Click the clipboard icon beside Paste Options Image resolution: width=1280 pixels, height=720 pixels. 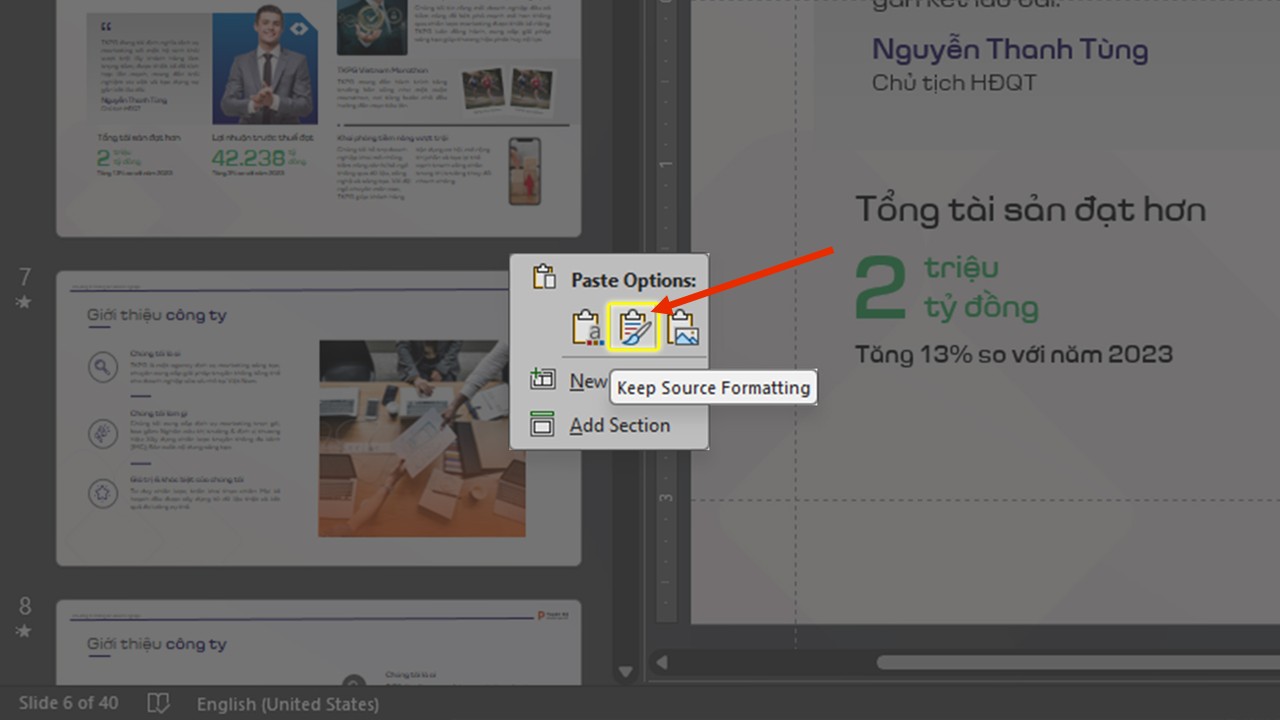pyautogui.click(x=545, y=277)
